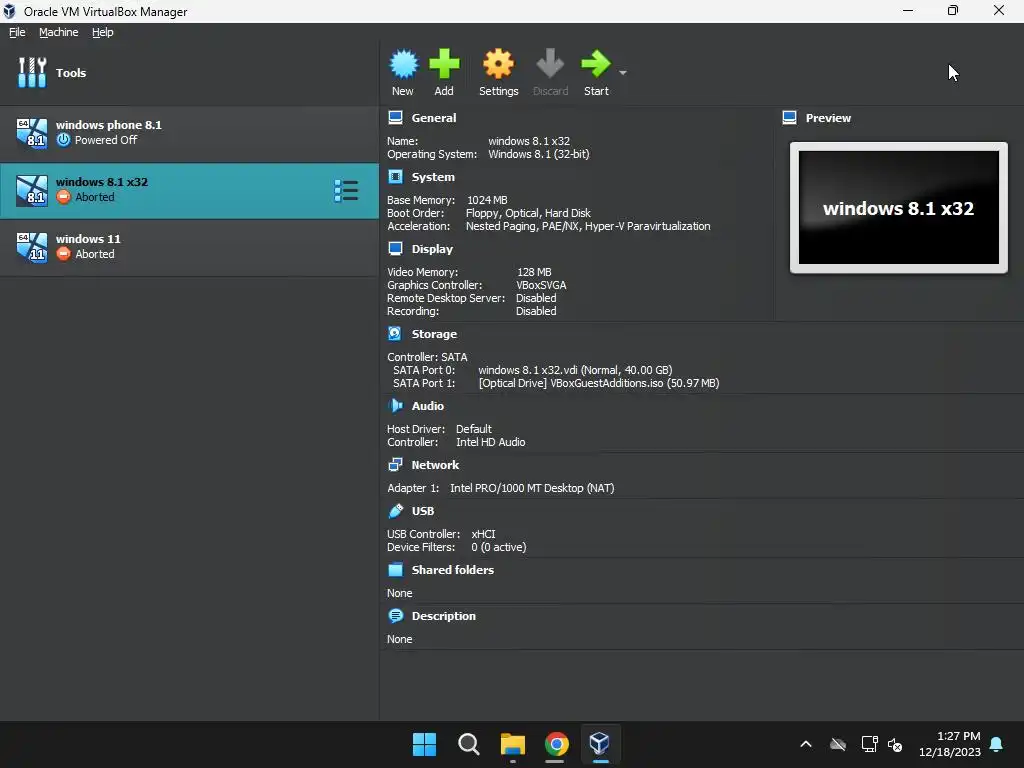Open the Audio settings heading link

pos(428,406)
